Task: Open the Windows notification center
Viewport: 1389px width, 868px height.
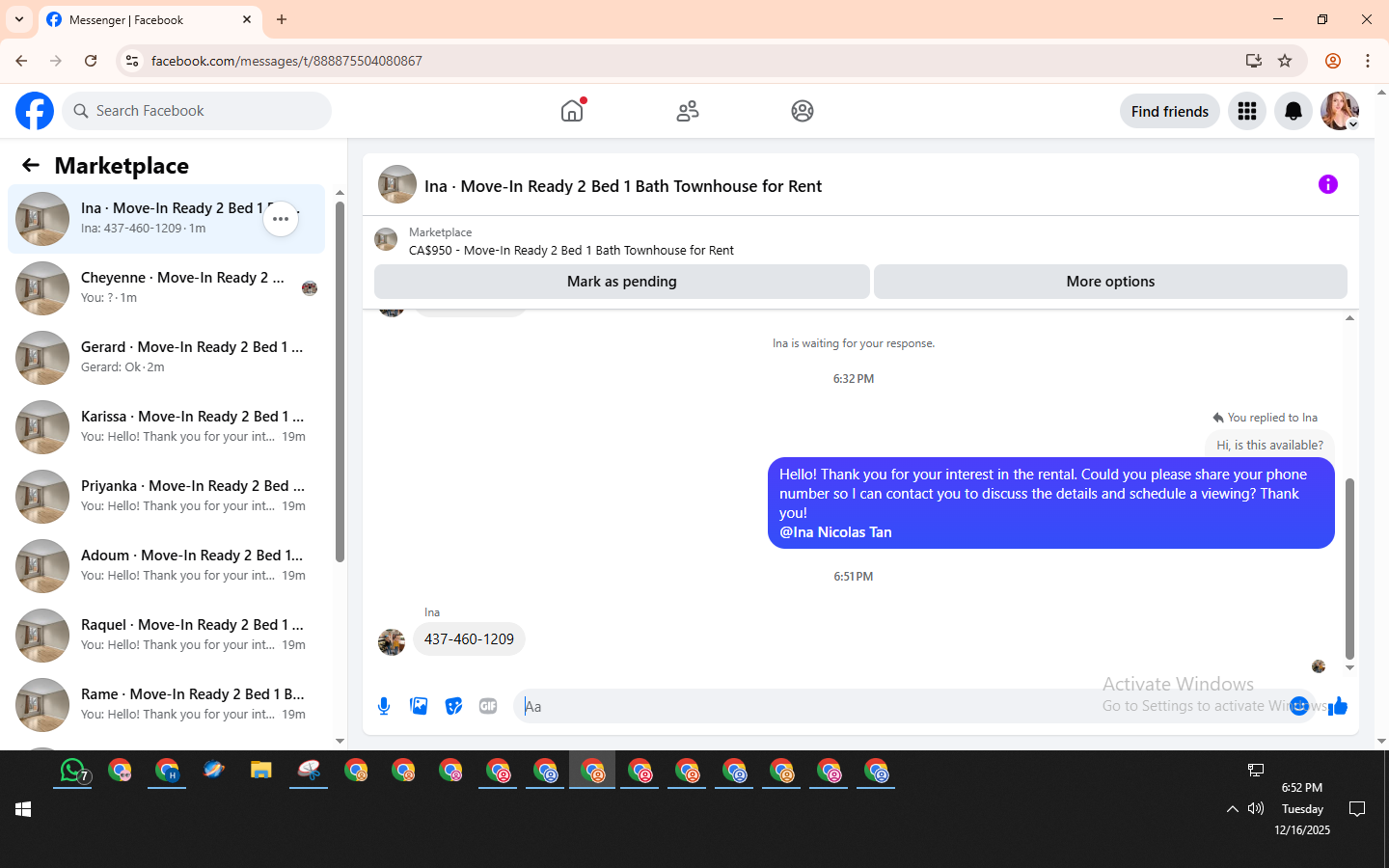Action: [x=1357, y=809]
